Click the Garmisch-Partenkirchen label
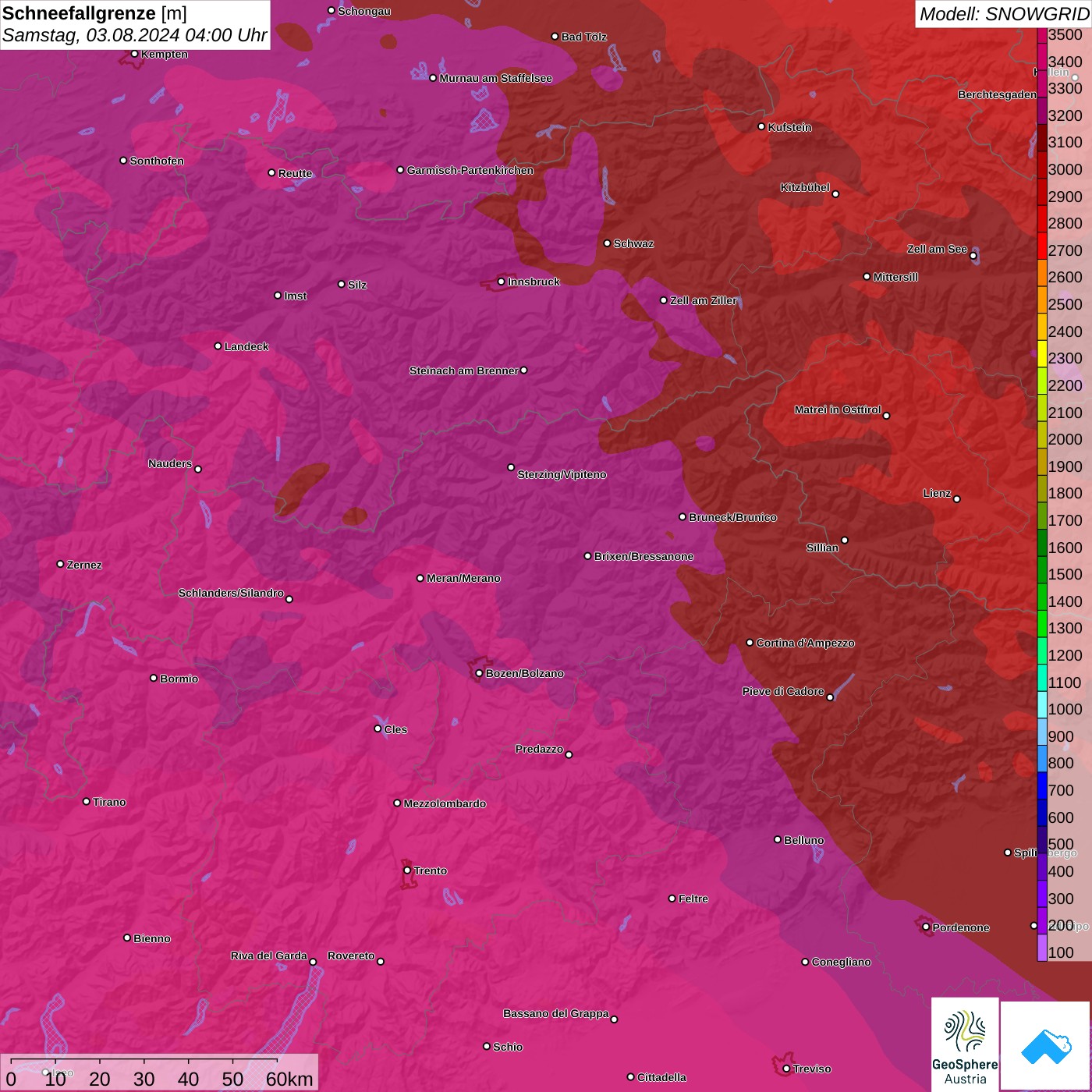The image size is (1092, 1092). pos(470,170)
